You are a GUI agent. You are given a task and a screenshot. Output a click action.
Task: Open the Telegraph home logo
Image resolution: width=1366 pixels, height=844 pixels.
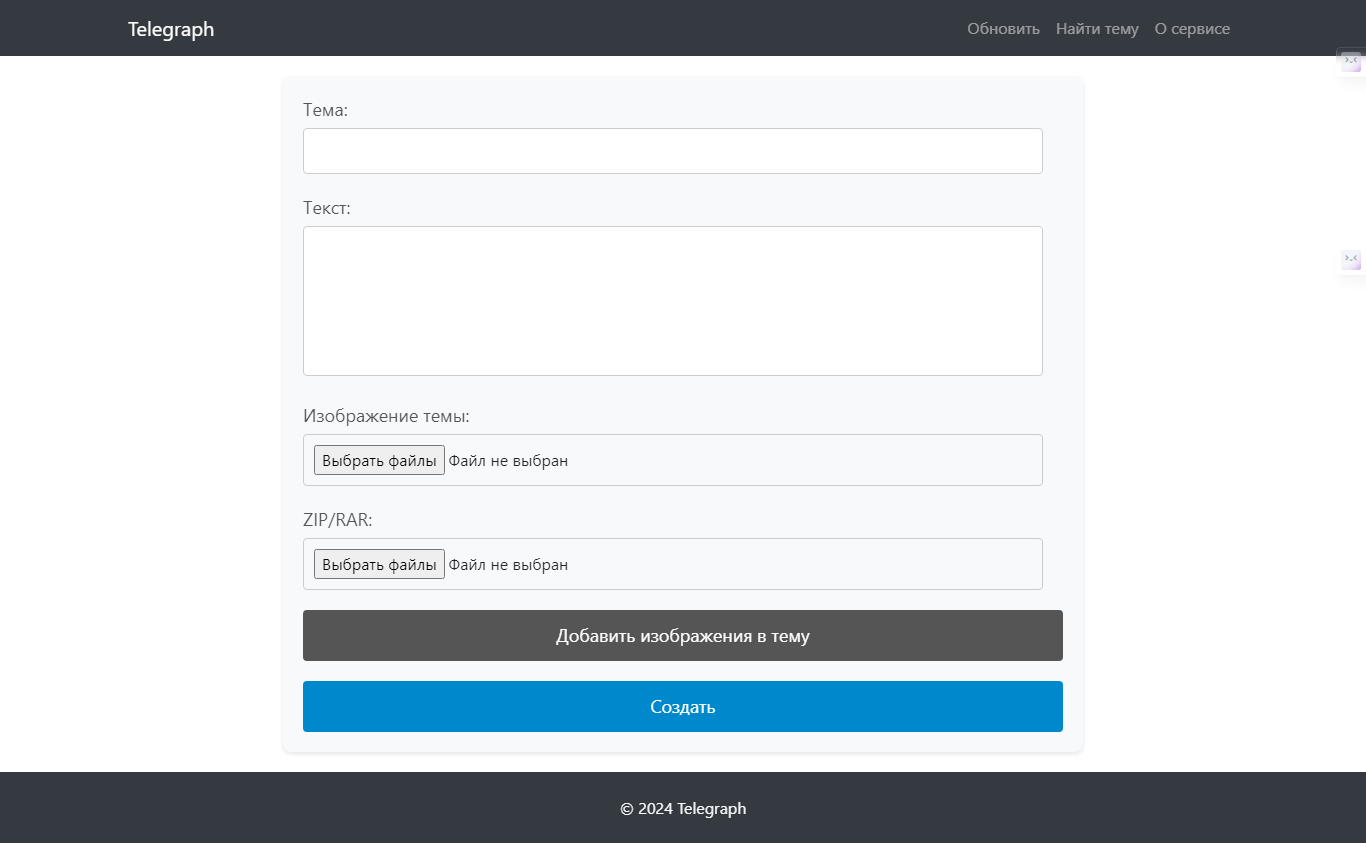pos(171,29)
